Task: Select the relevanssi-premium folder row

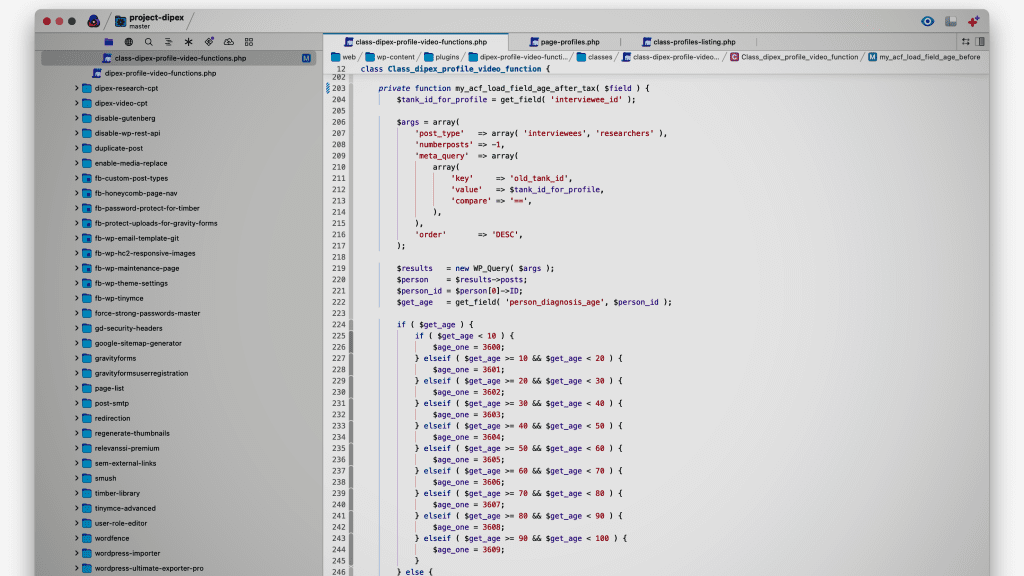Action: (178, 449)
